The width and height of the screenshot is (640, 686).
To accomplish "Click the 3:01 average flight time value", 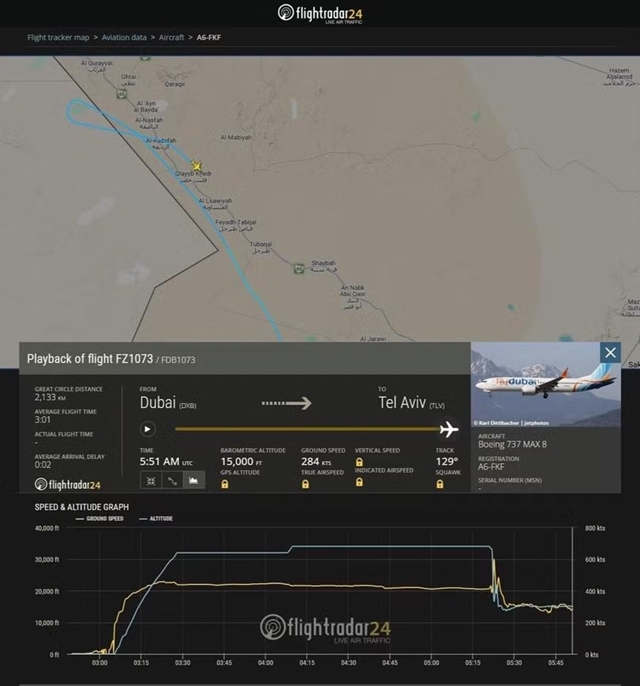I will pos(43,420).
